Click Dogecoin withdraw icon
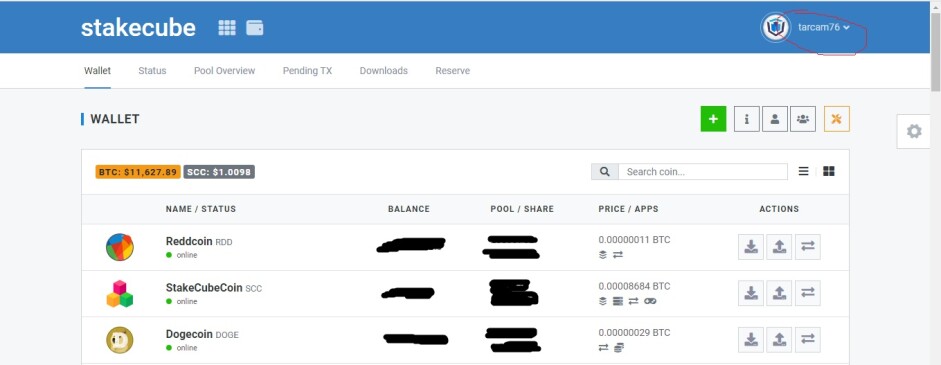The width and height of the screenshot is (941, 365). [779, 340]
